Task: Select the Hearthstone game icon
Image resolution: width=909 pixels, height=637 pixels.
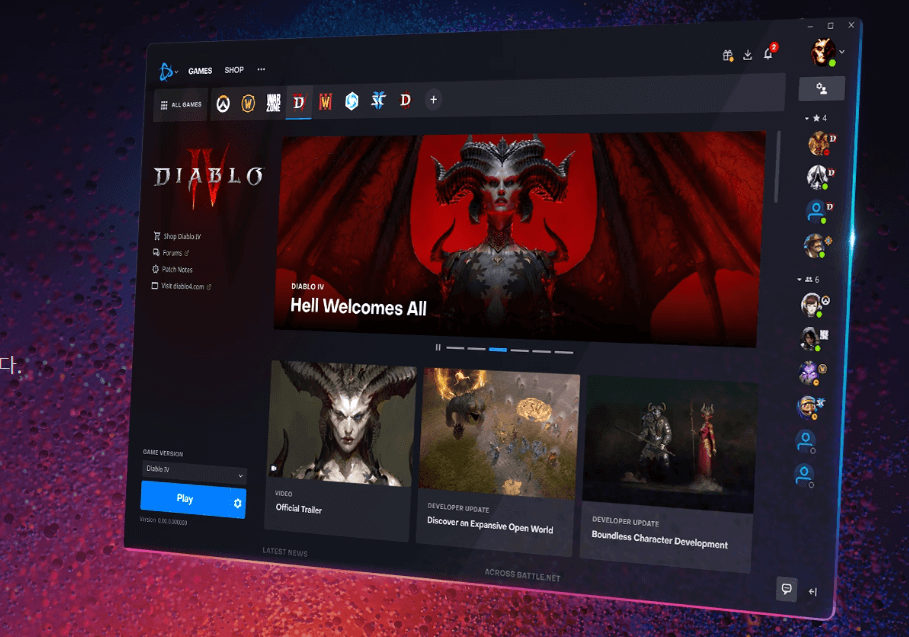Action: click(351, 101)
